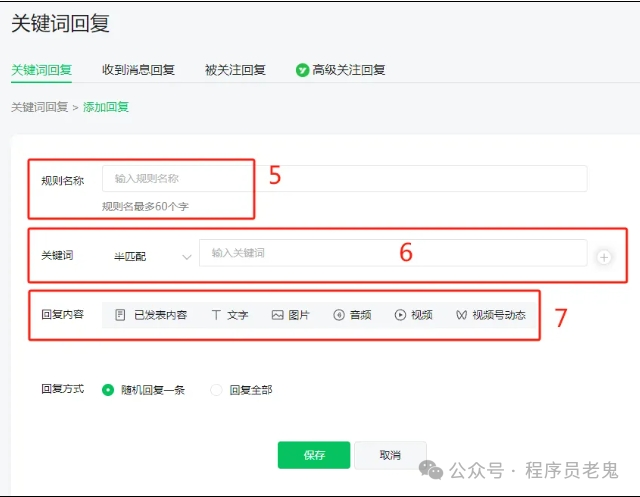Screen dimensions: 640x497
Task: Expand the 半匹配 match type dropdown
Action: point(153,256)
